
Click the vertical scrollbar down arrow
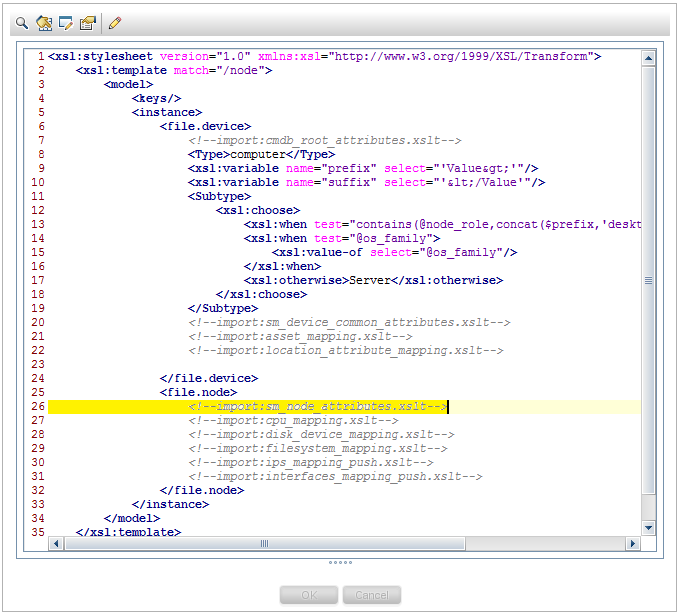(x=648, y=527)
